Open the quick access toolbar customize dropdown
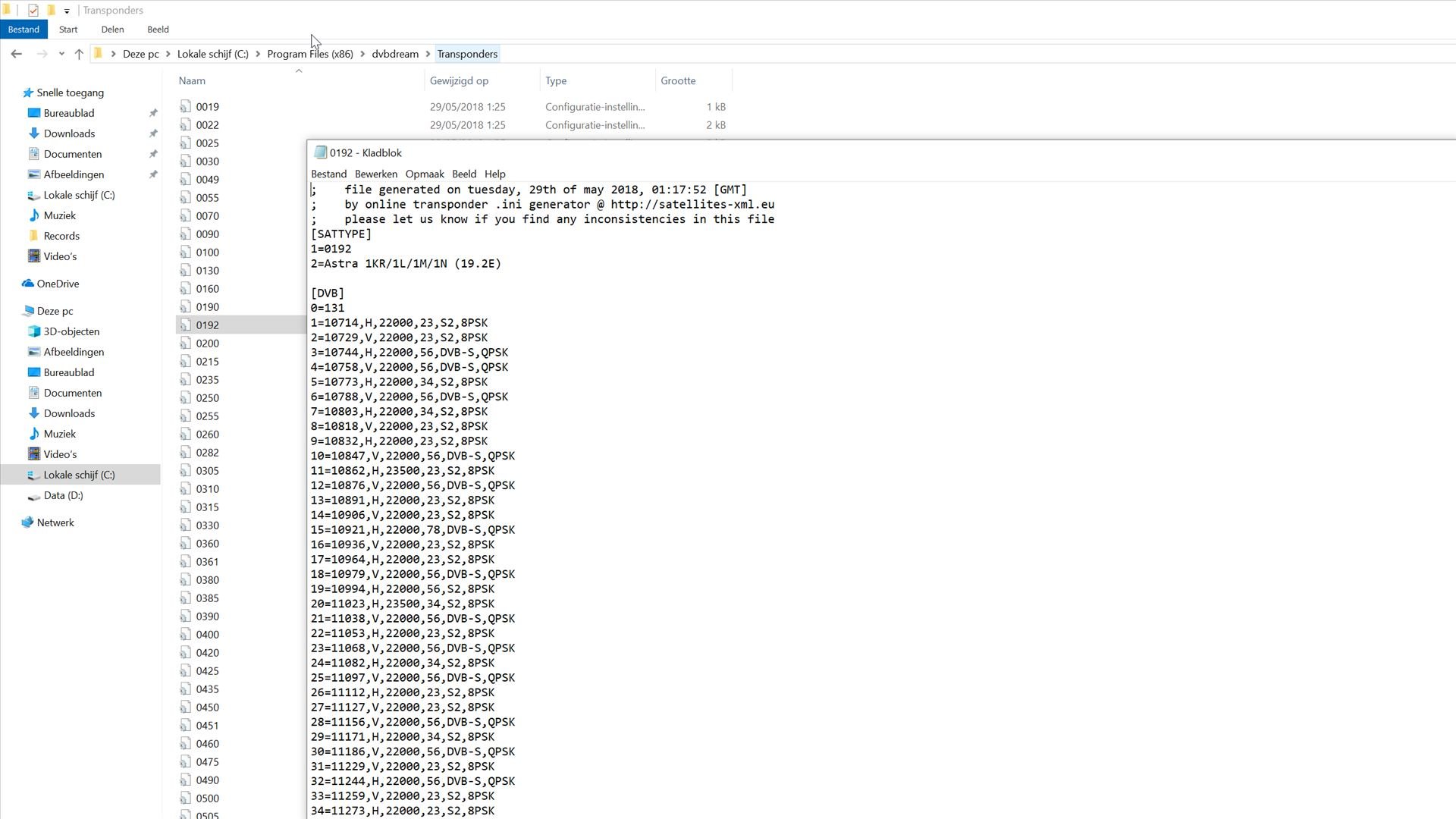The width and height of the screenshot is (1456, 819). 67,11
